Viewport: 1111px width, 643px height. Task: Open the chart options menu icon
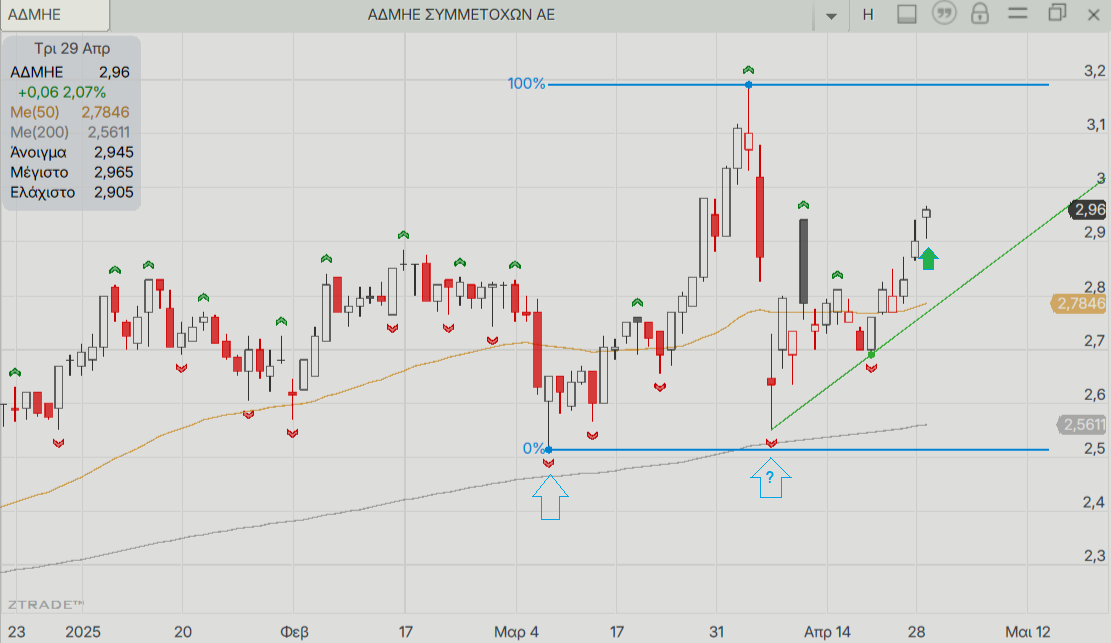(x=1018, y=13)
